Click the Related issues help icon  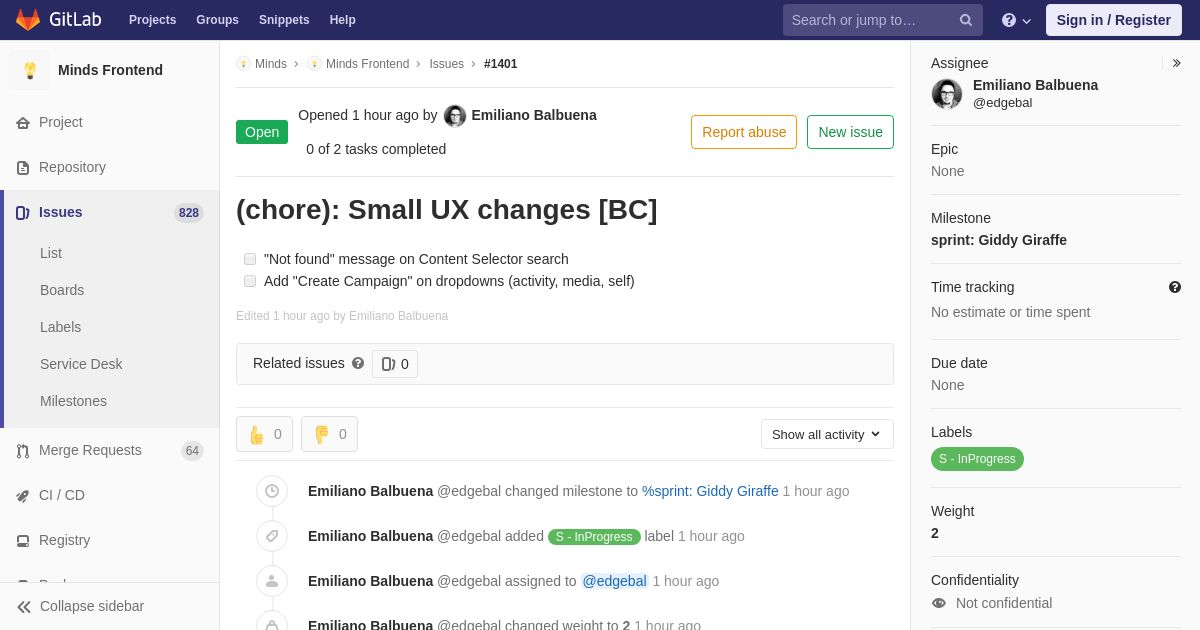[358, 364]
